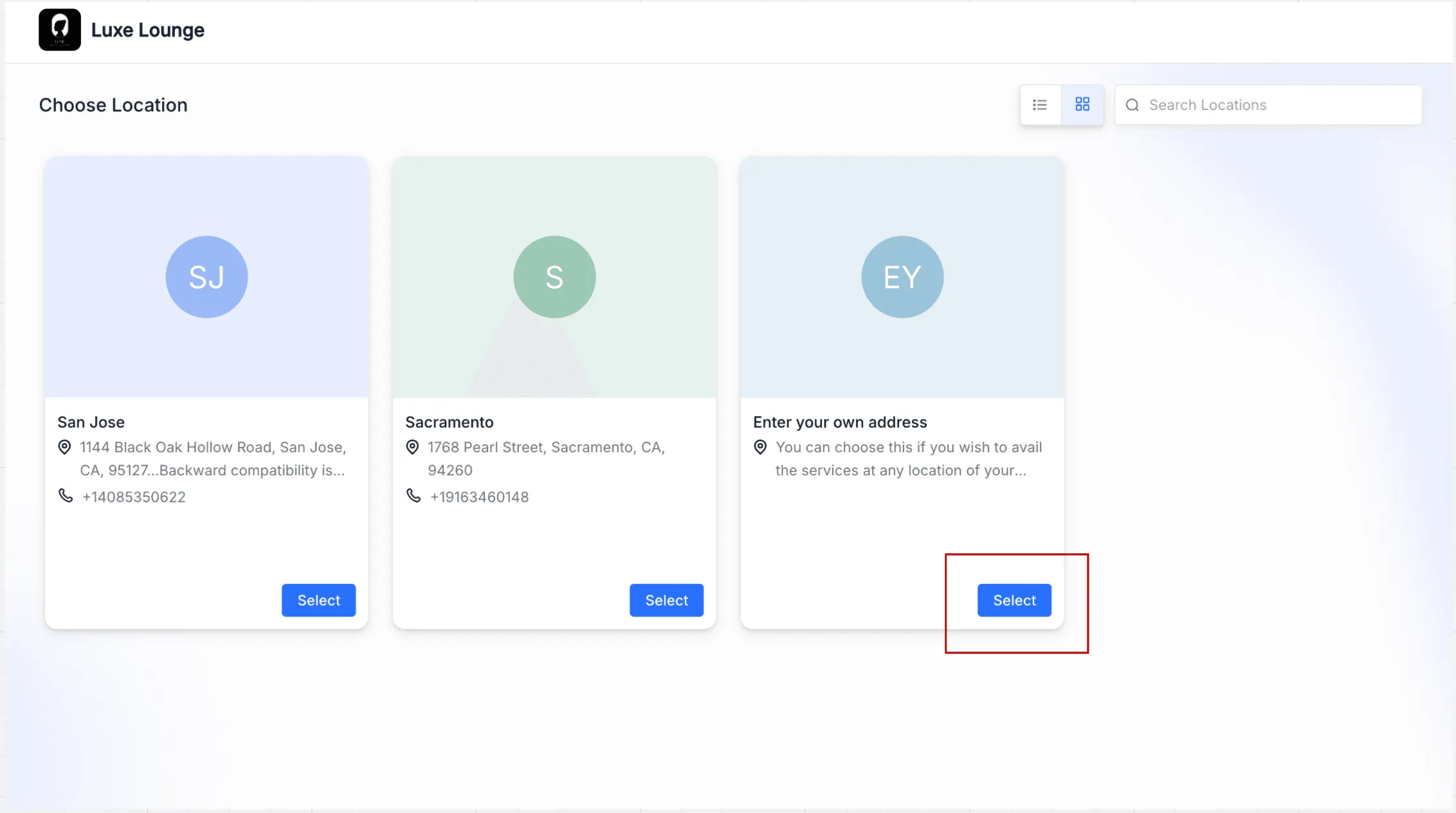The image size is (1456, 813).
Task: Click the search magnifier icon
Action: click(1133, 105)
